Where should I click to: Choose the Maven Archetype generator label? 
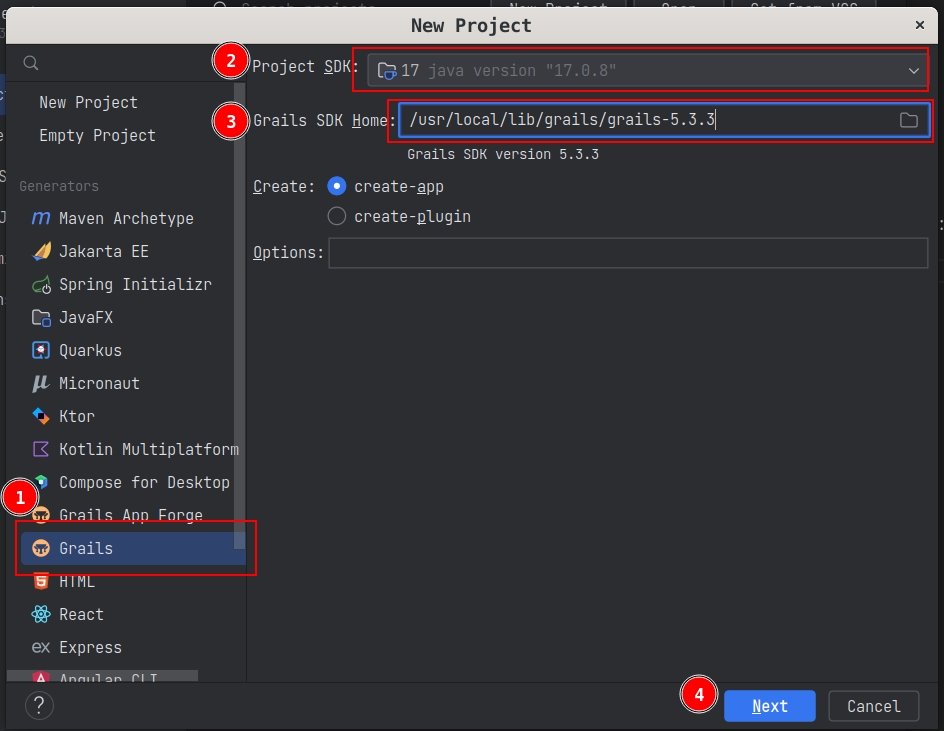(126, 218)
